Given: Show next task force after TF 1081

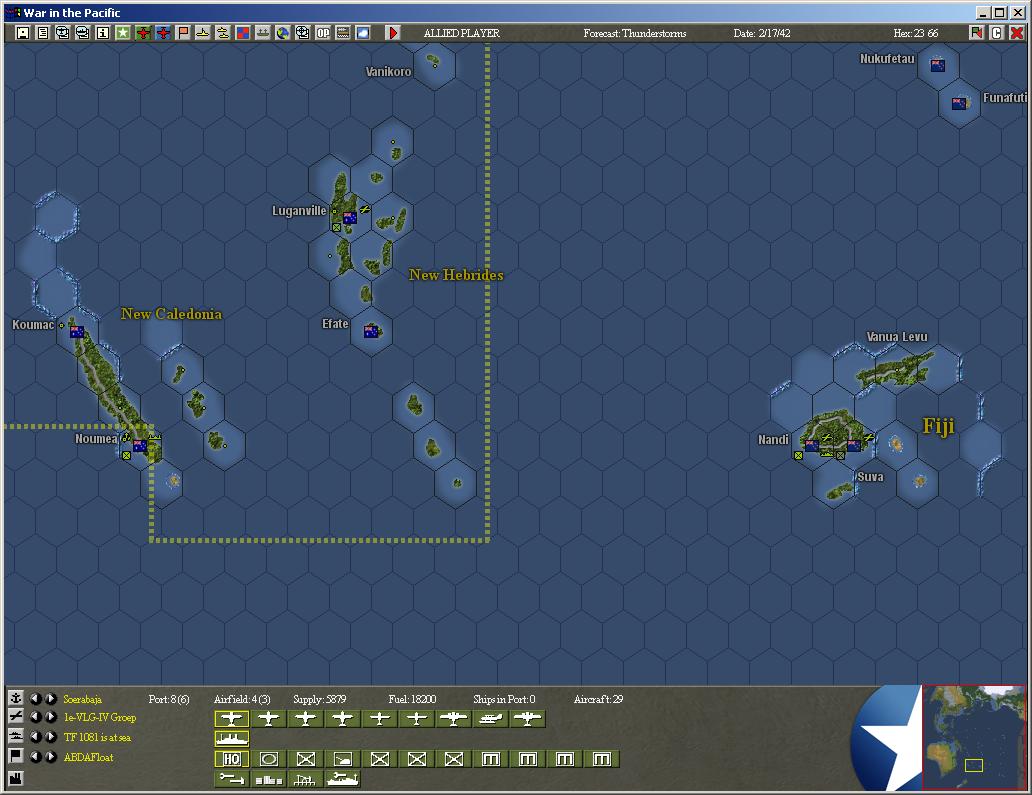Looking at the screenshot, I should (x=50, y=737).
